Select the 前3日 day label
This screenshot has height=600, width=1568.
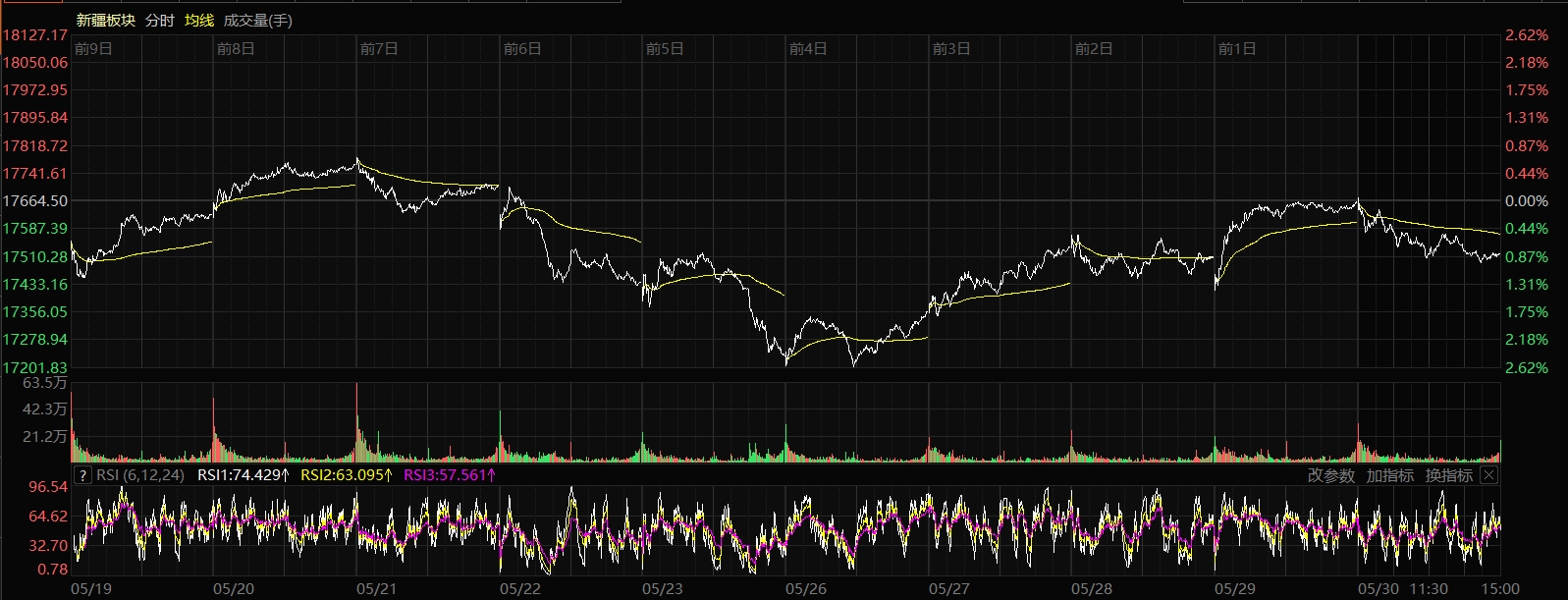951,48
